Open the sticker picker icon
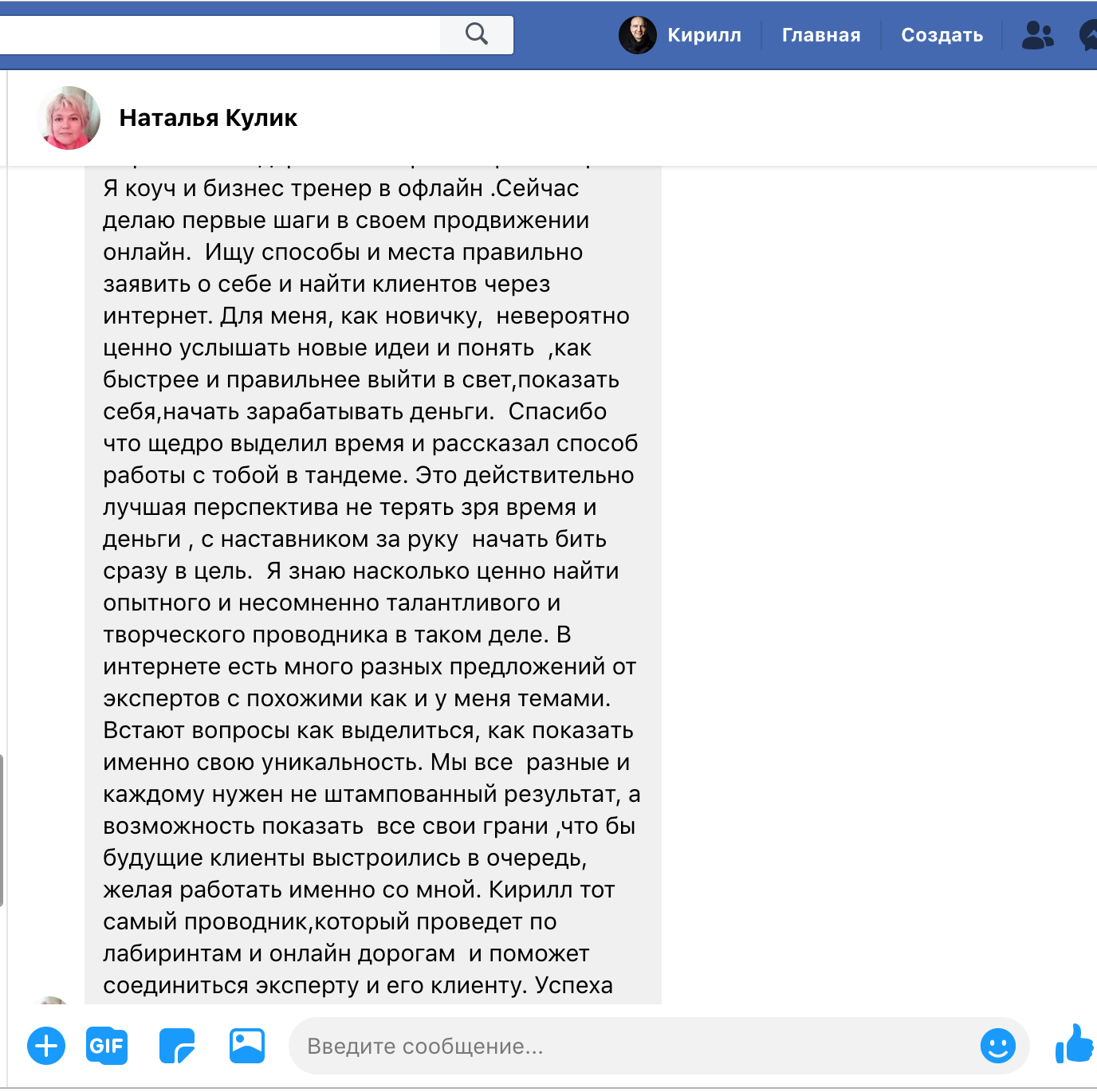 [176, 1046]
